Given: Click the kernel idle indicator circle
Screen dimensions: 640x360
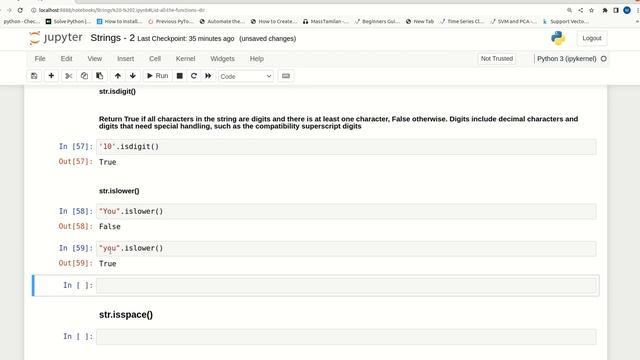Looking at the screenshot, I should pyautogui.click(x=604, y=59).
